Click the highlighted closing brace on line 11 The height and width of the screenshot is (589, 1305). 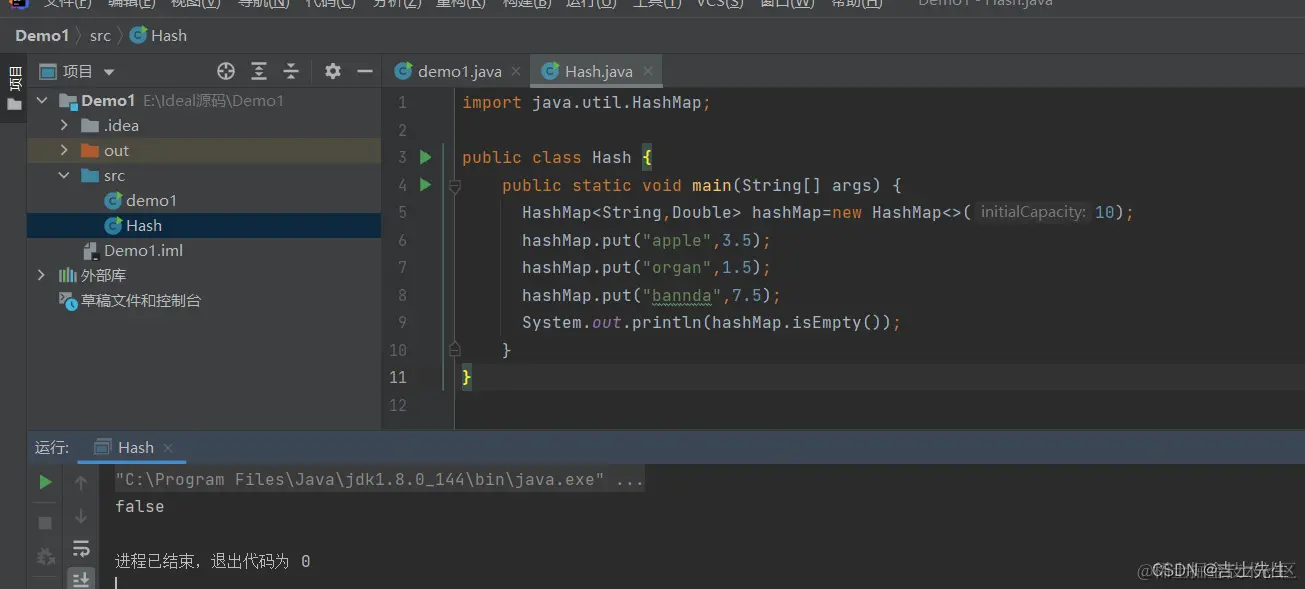tap(466, 377)
